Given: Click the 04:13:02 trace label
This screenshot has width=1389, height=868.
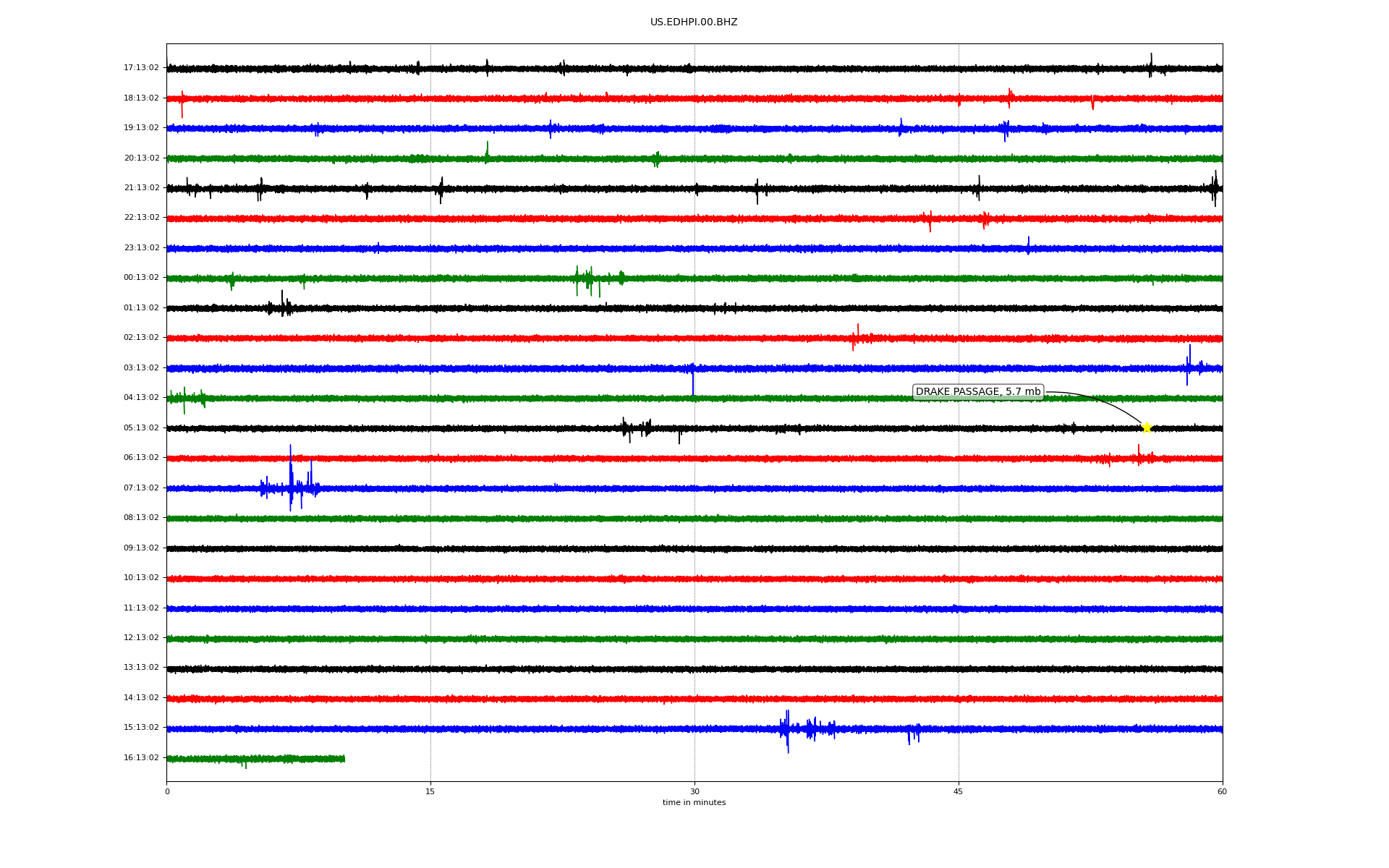Looking at the screenshot, I should (141, 398).
